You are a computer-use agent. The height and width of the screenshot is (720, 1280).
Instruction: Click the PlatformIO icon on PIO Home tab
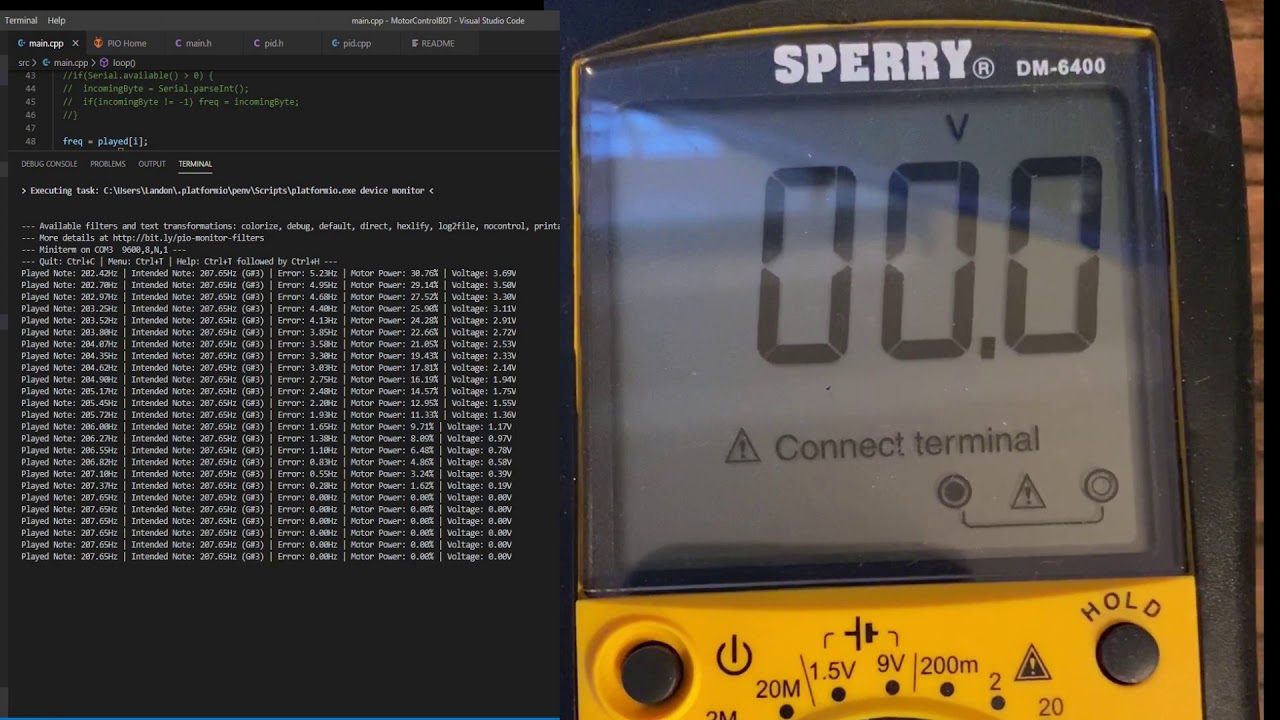tap(98, 43)
